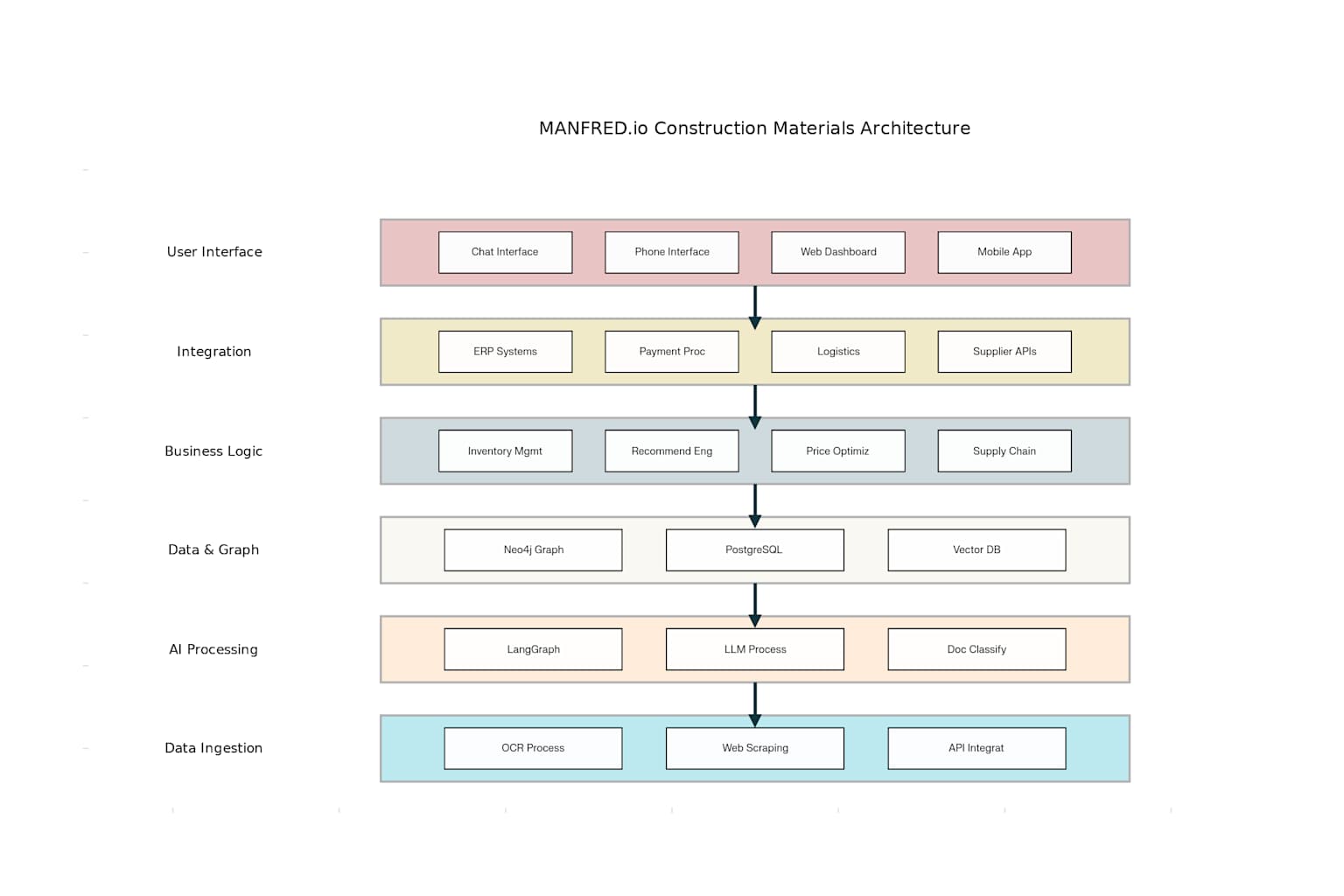Select the Web Scraping node
Viewport: 1344px width, 896px height.
coord(754,748)
